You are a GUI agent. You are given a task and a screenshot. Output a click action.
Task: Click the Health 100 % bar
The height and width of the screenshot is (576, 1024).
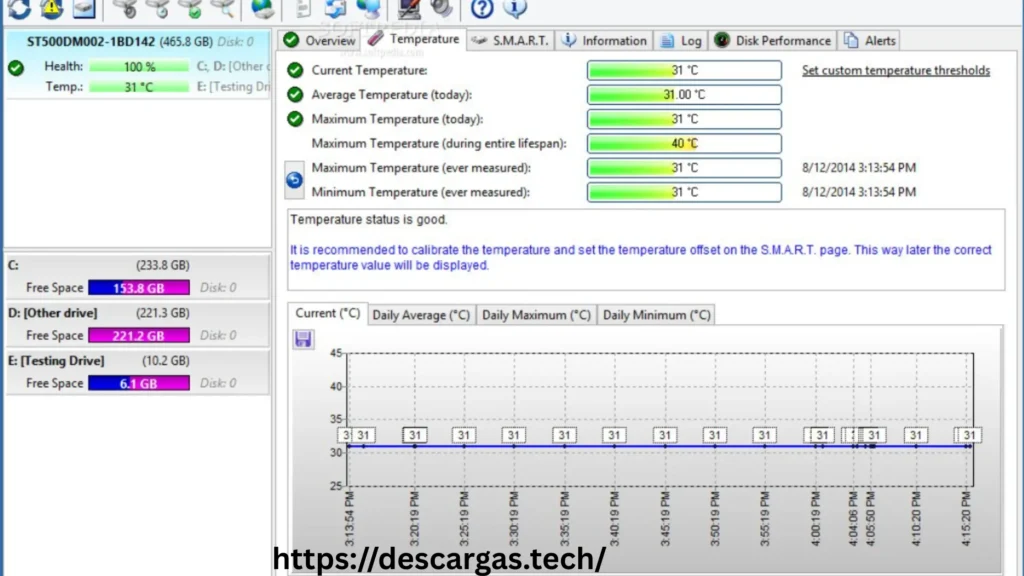139,67
